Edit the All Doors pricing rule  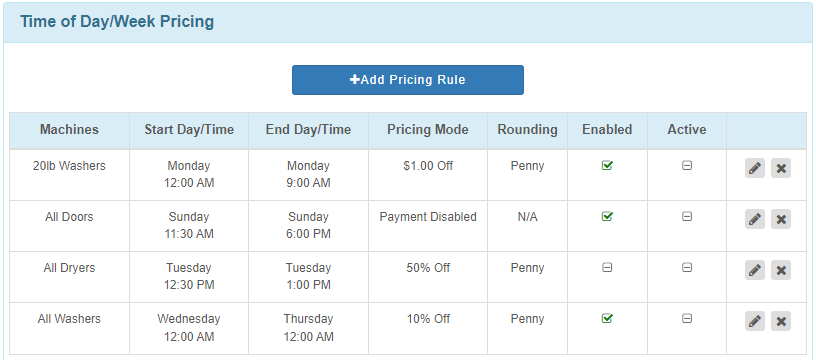(755, 219)
